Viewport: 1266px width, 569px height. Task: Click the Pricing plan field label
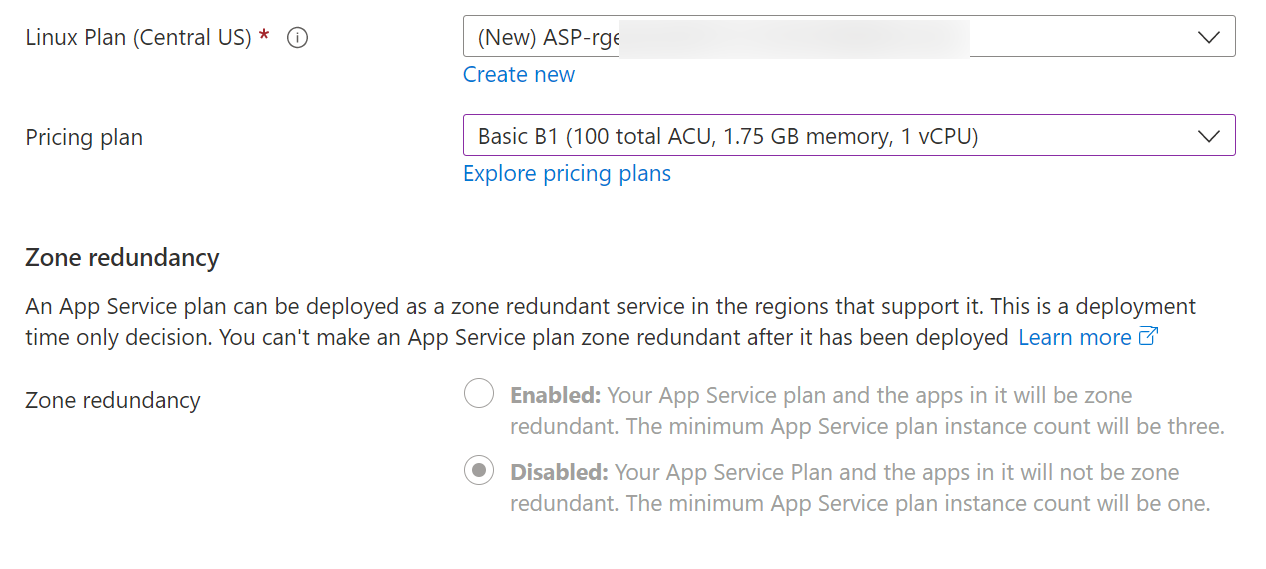coord(84,138)
